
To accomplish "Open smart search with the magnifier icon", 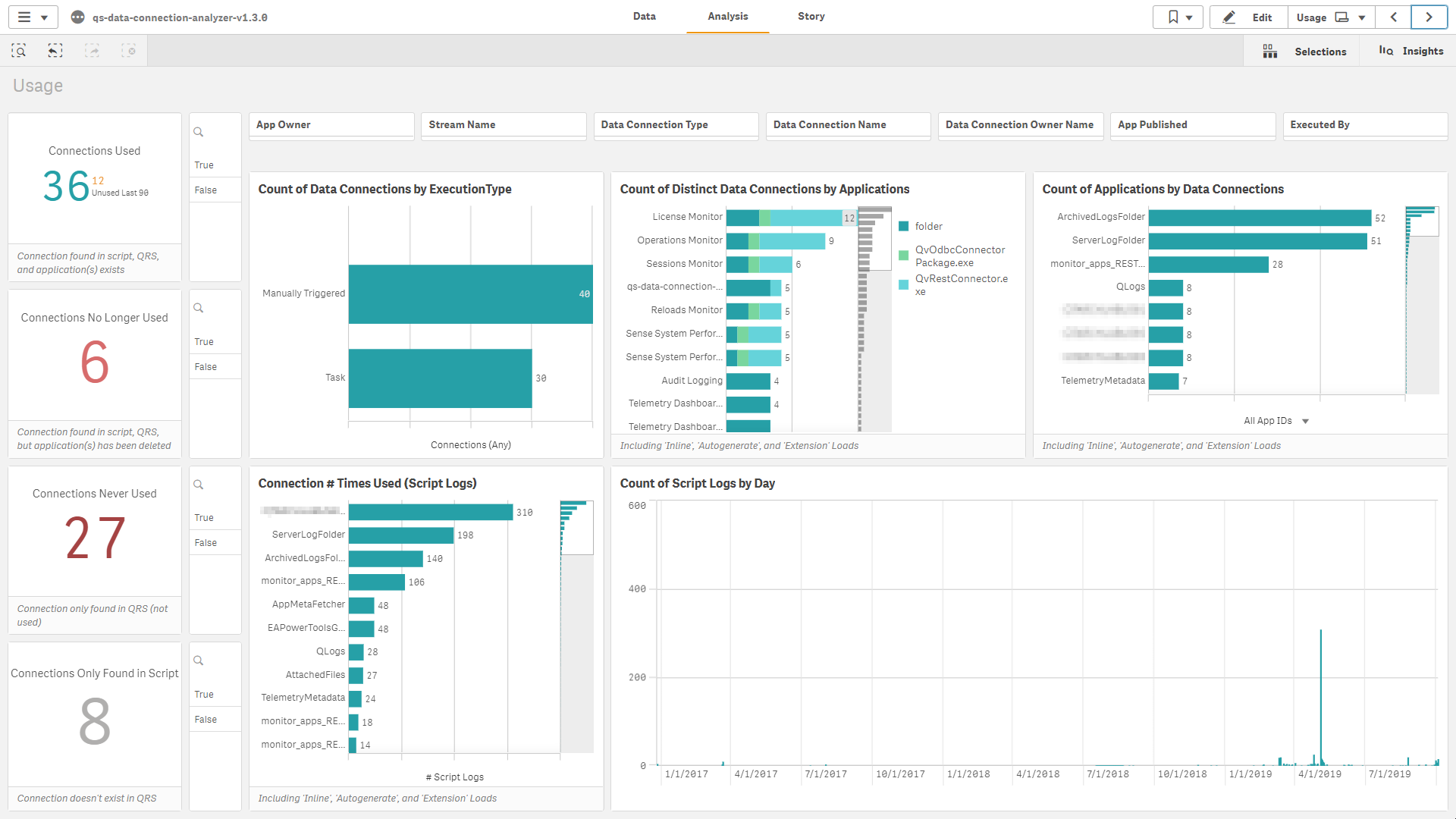I will (x=19, y=50).
